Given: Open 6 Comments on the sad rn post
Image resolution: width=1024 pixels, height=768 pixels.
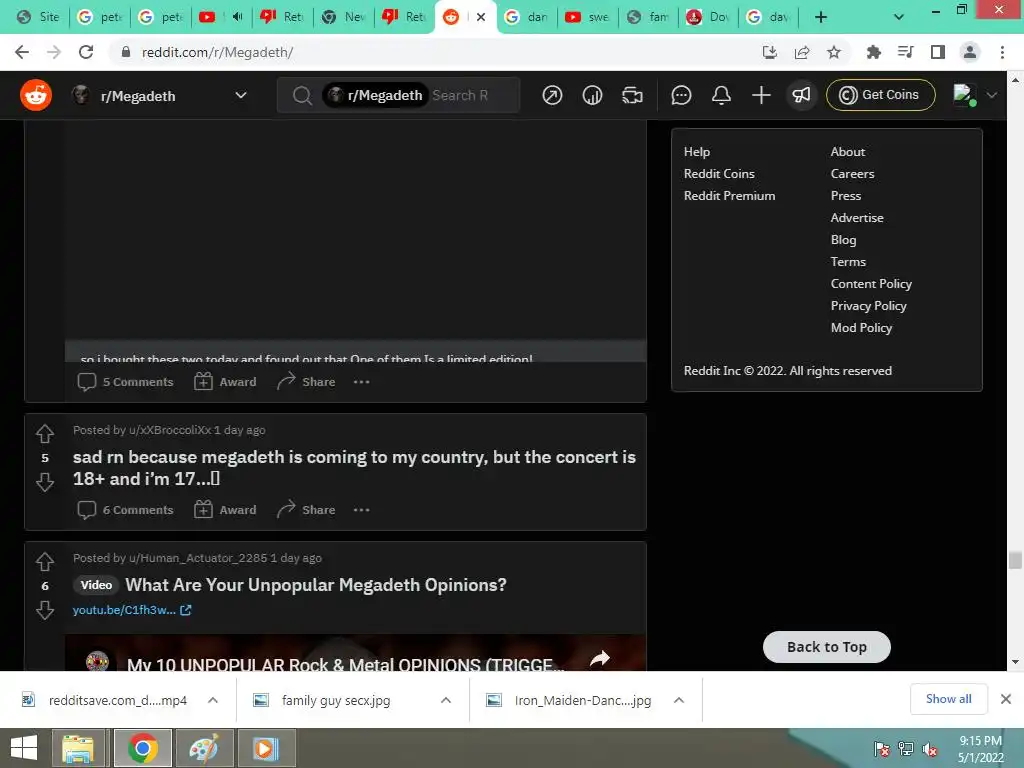Looking at the screenshot, I should coord(125,509).
